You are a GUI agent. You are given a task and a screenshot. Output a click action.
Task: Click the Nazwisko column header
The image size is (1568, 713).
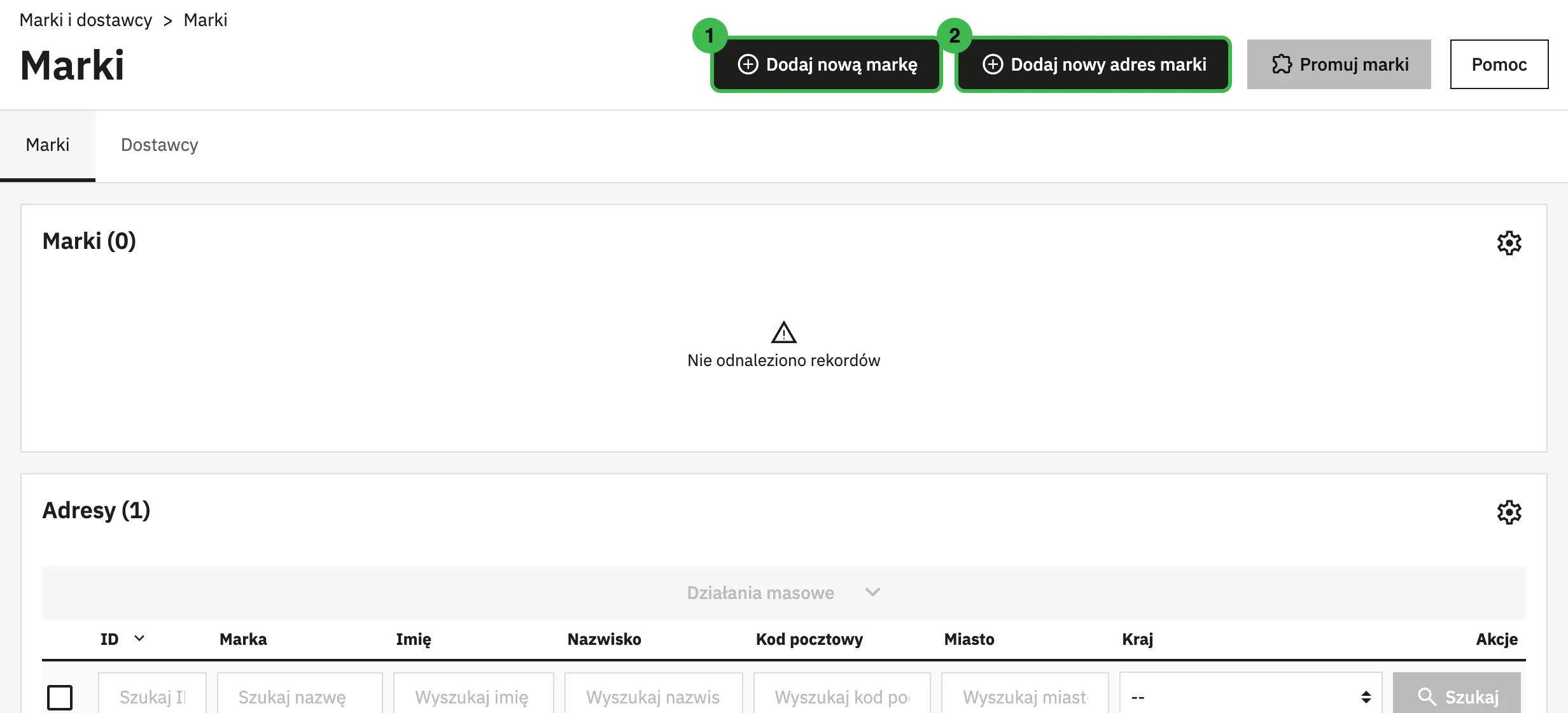pyautogui.click(x=604, y=639)
